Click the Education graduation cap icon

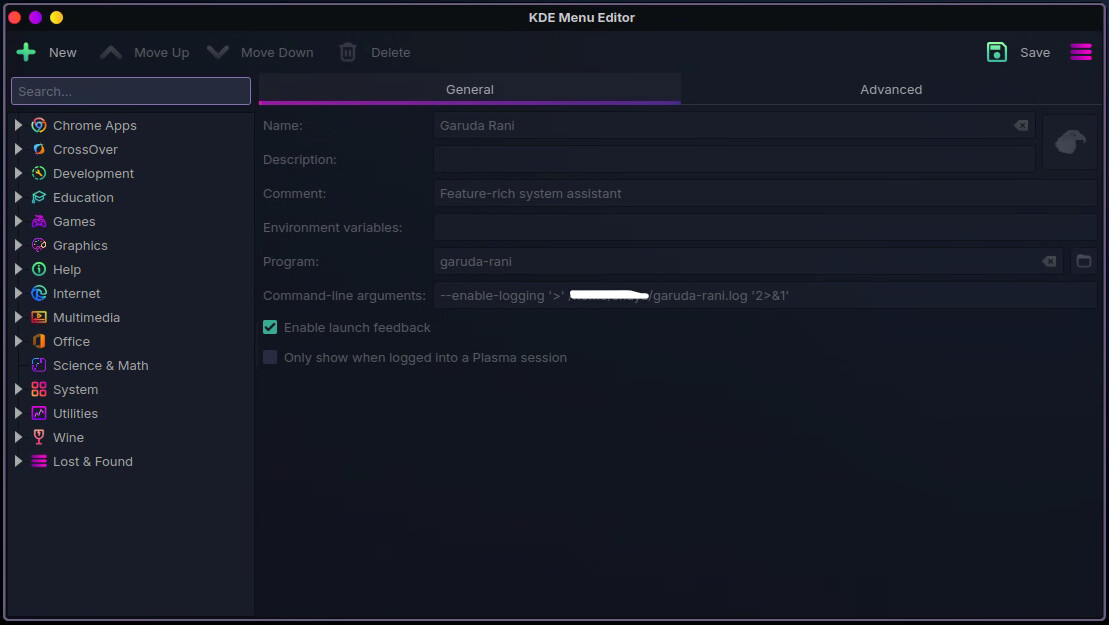(x=39, y=198)
